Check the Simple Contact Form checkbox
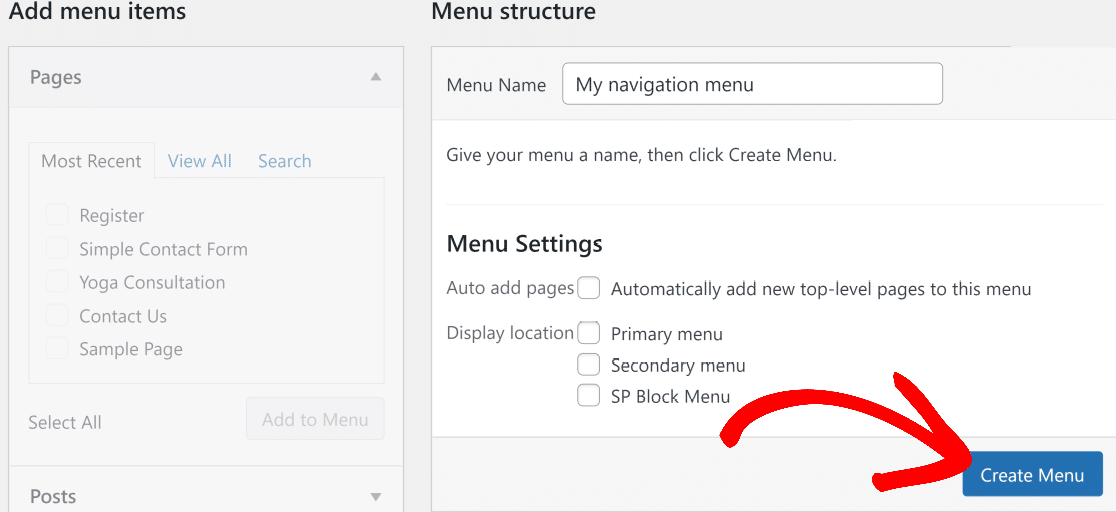The width and height of the screenshot is (1116, 512). (x=57, y=249)
